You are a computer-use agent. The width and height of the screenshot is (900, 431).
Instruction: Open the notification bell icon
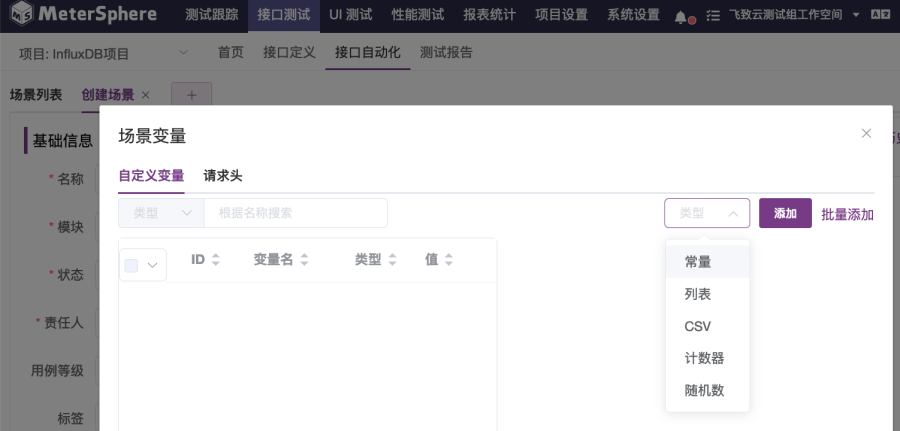point(681,17)
